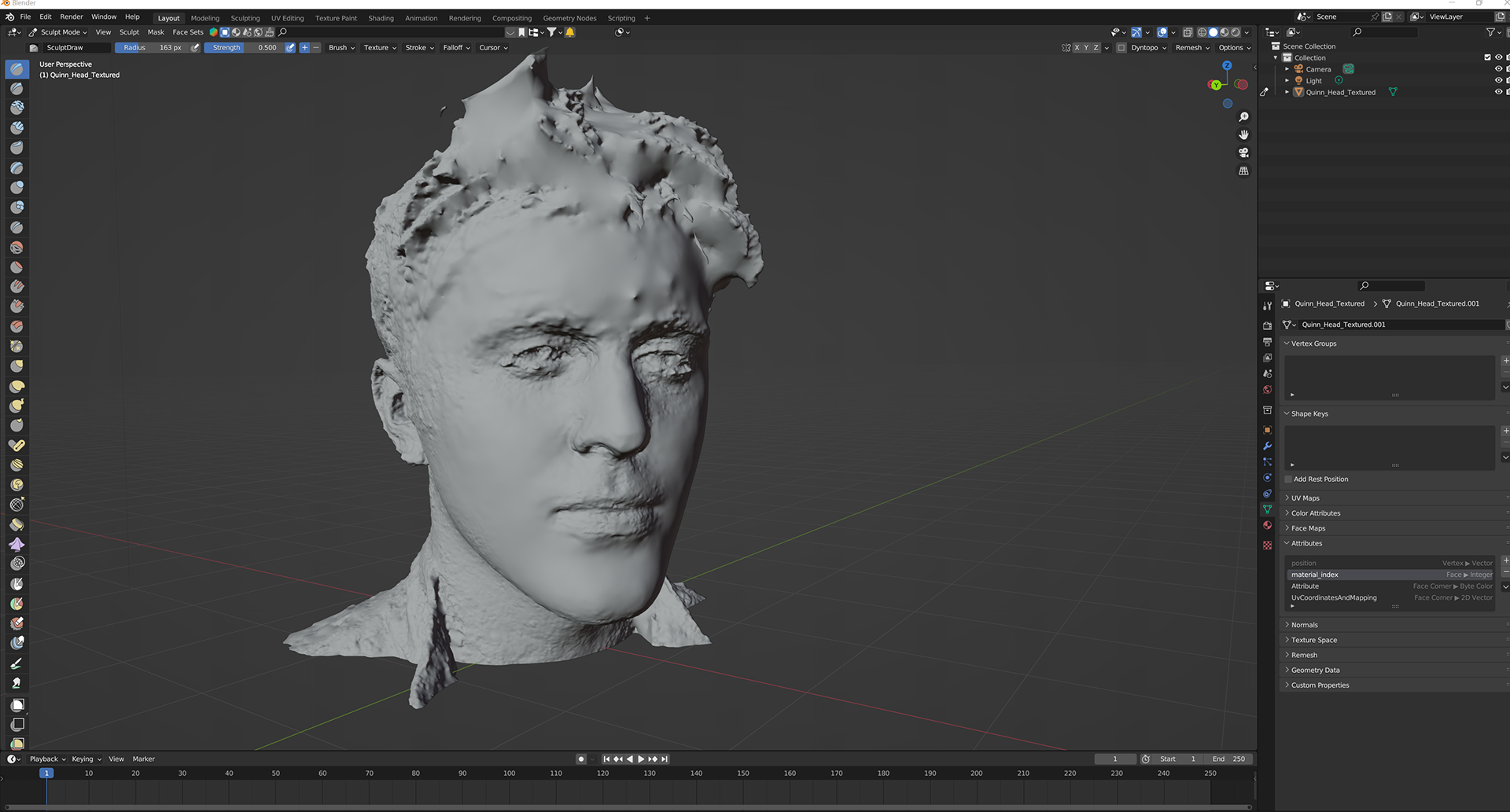Open the Object properties tab
The image size is (1510, 812).
point(1267,430)
